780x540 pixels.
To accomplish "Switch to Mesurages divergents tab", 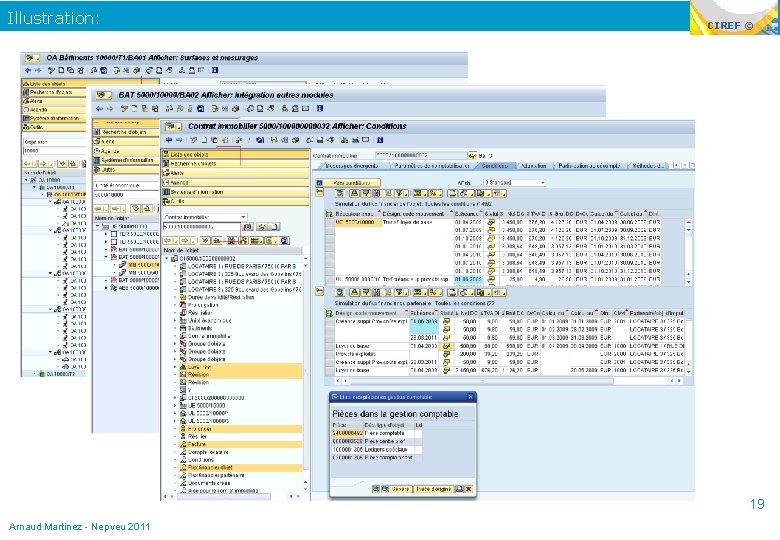I will click(x=351, y=166).
